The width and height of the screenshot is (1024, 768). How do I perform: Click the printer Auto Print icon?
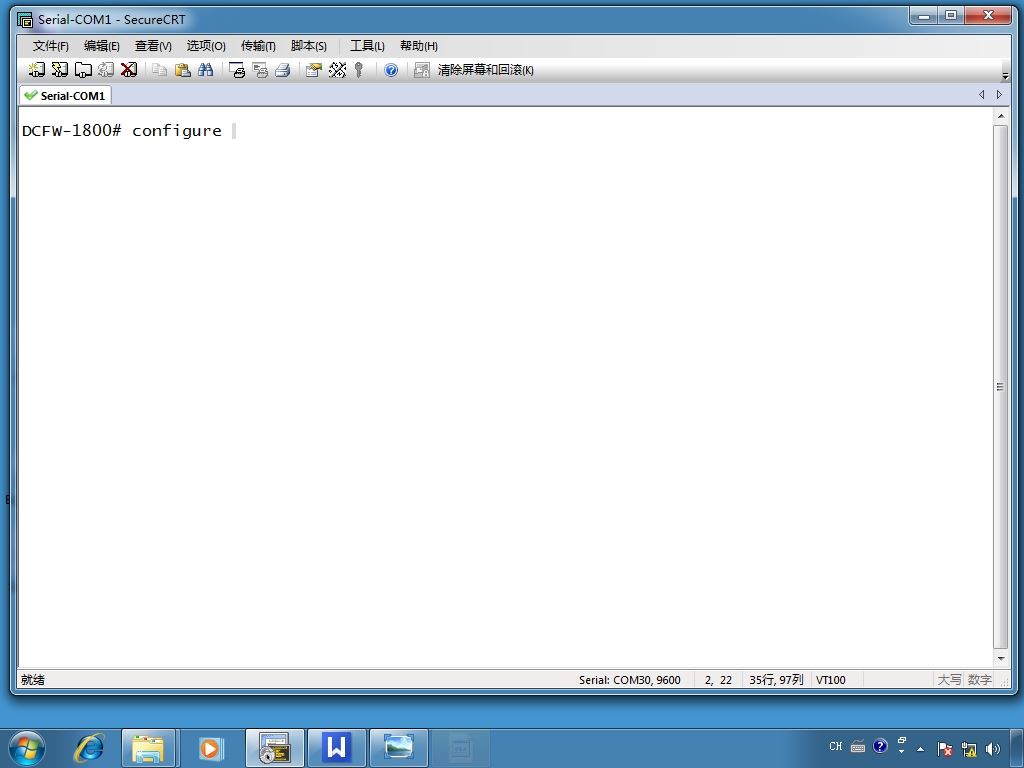[x=283, y=70]
